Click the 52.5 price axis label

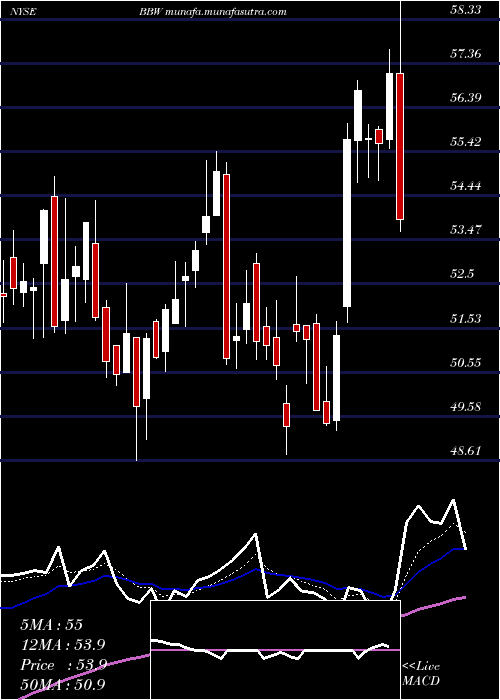[462, 274]
